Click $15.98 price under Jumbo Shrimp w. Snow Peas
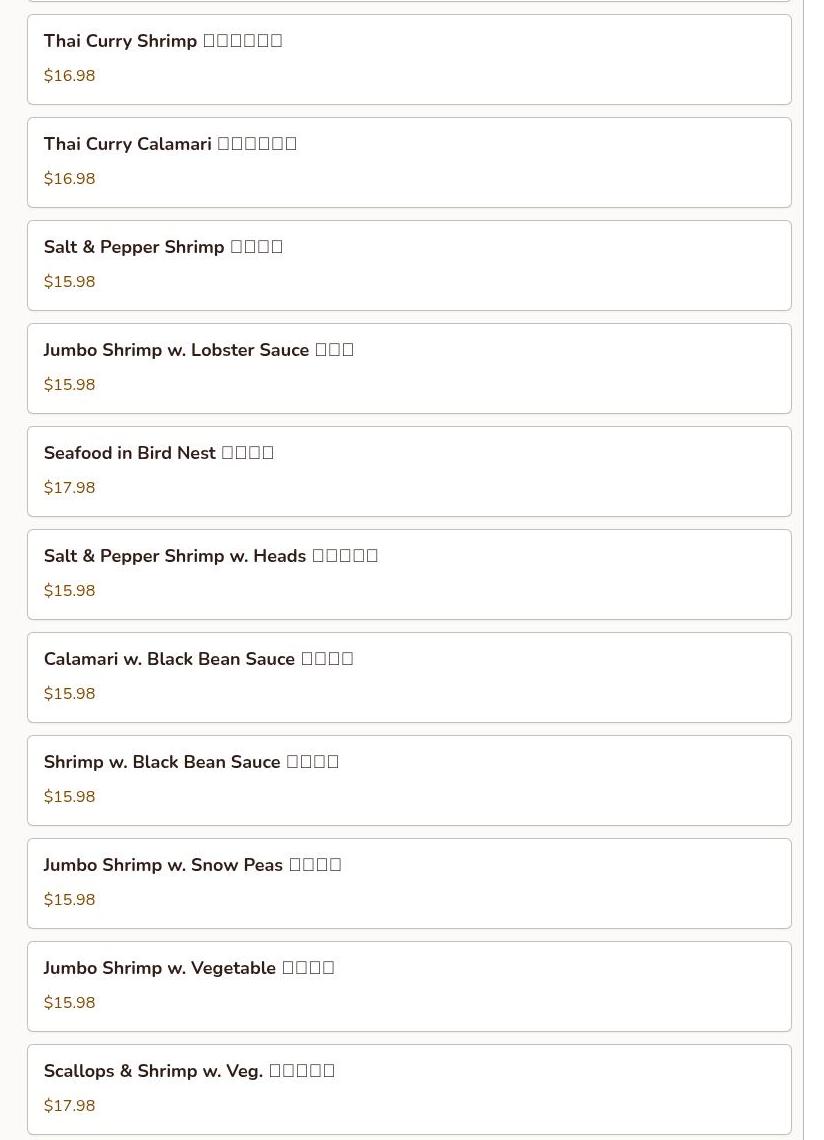The width and height of the screenshot is (824, 1140). point(69,900)
